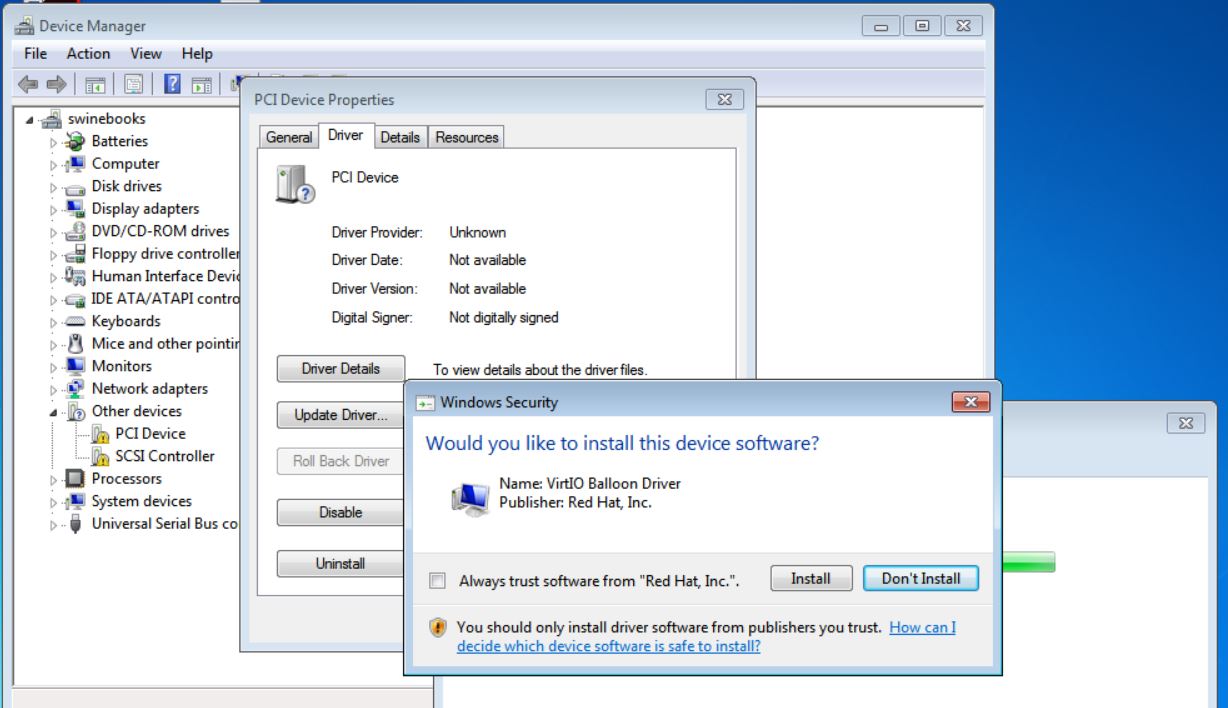Expand the Floppy drive controllers node arrow

[54, 254]
